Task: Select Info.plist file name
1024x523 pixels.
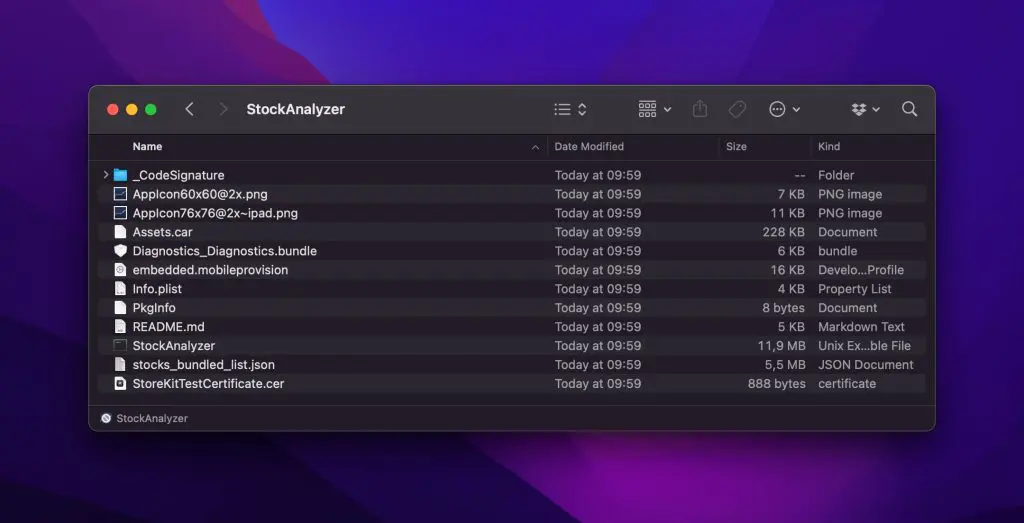Action: (x=157, y=289)
